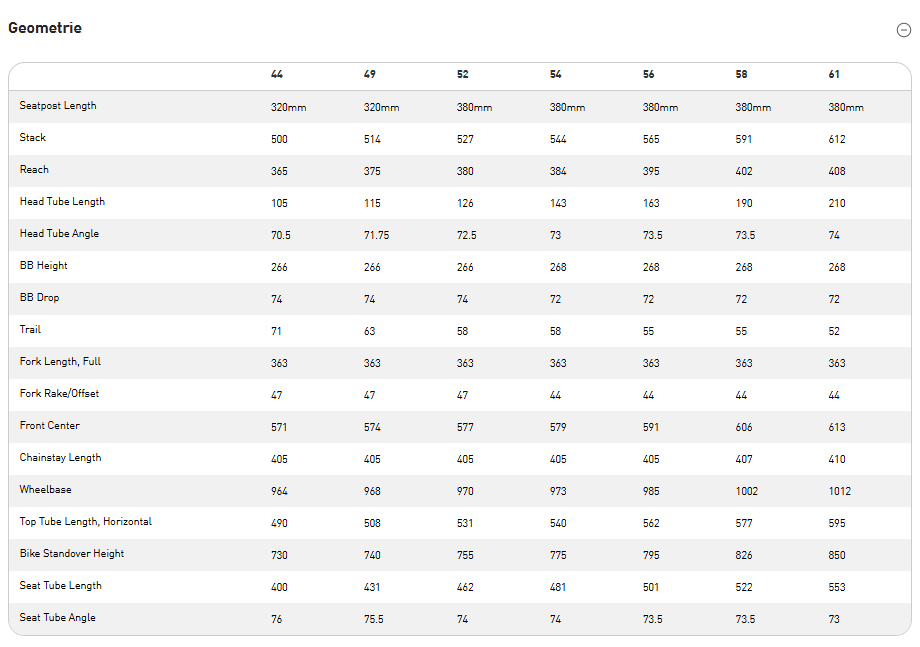This screenshot has width=920, height=647.
Task: Click the 1012 wheelbase value for size 61
Action: (x=840, y=491)
